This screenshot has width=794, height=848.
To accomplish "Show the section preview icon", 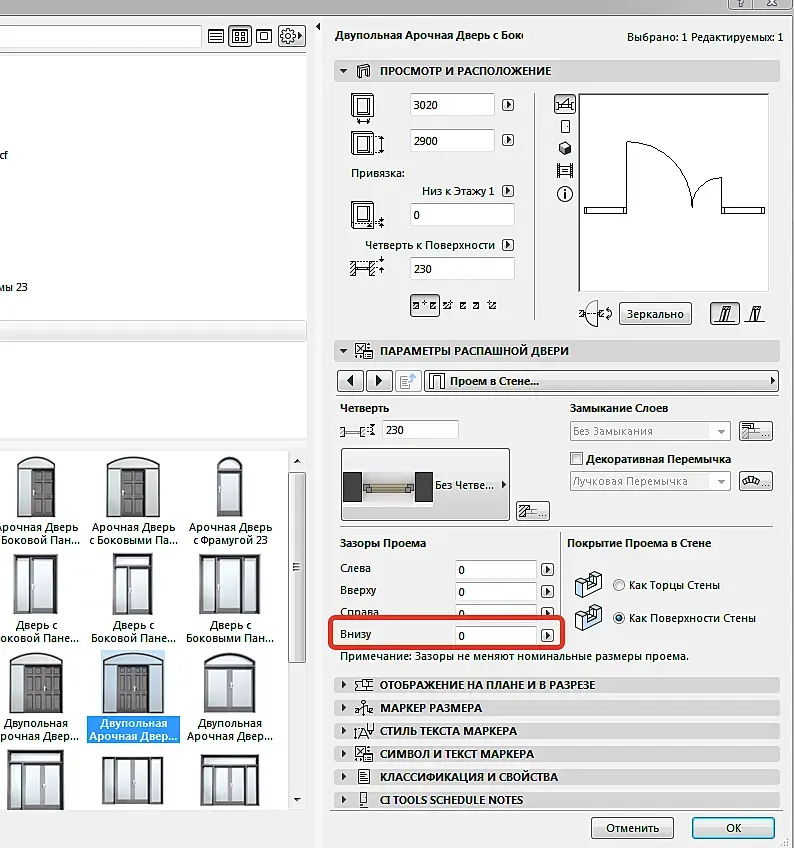I will tap(565, 171).
